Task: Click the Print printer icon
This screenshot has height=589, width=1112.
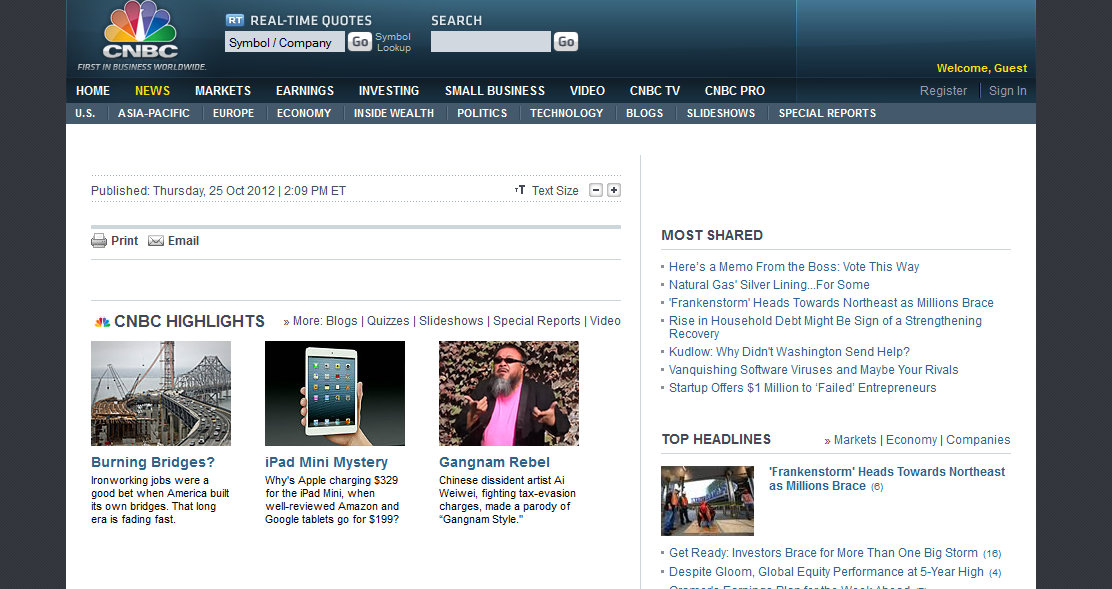Action: [x=99, y=241]
